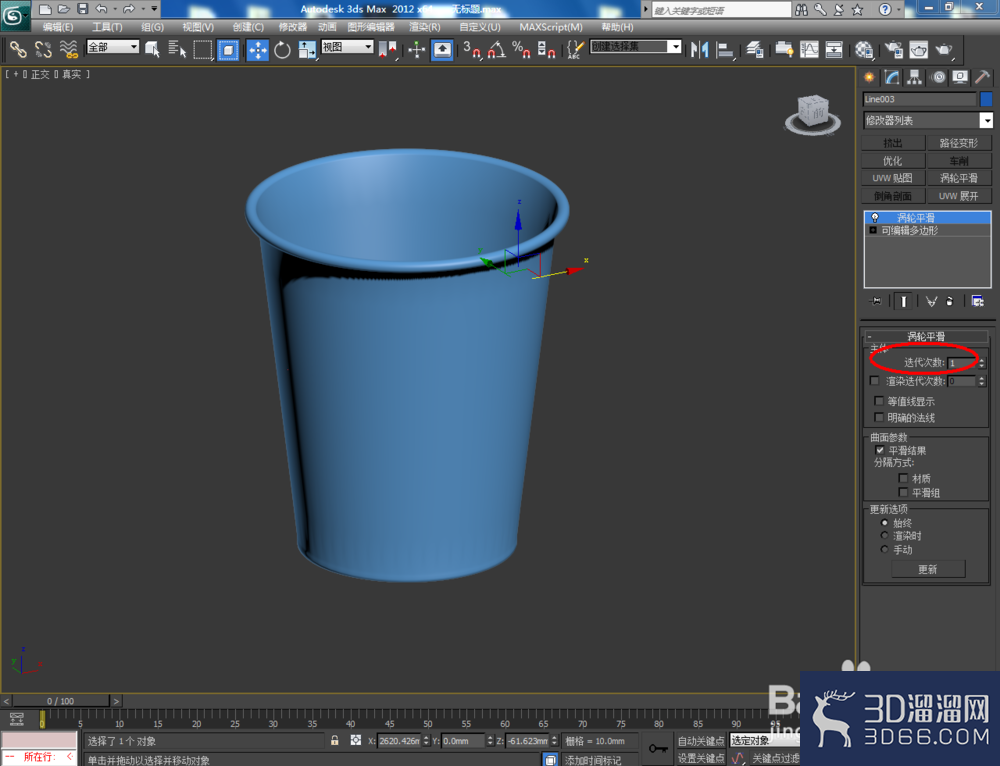Open the 工具(T) menu
This screenshot has height=766, width=1000.
[x=107, y=27]
